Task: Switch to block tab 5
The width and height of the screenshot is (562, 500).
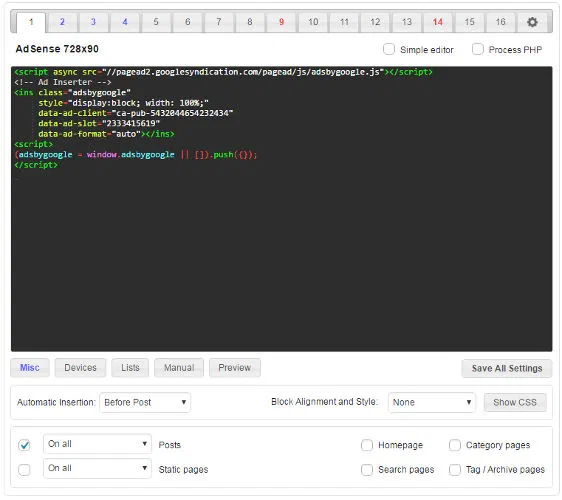Action: pos(156,22)
